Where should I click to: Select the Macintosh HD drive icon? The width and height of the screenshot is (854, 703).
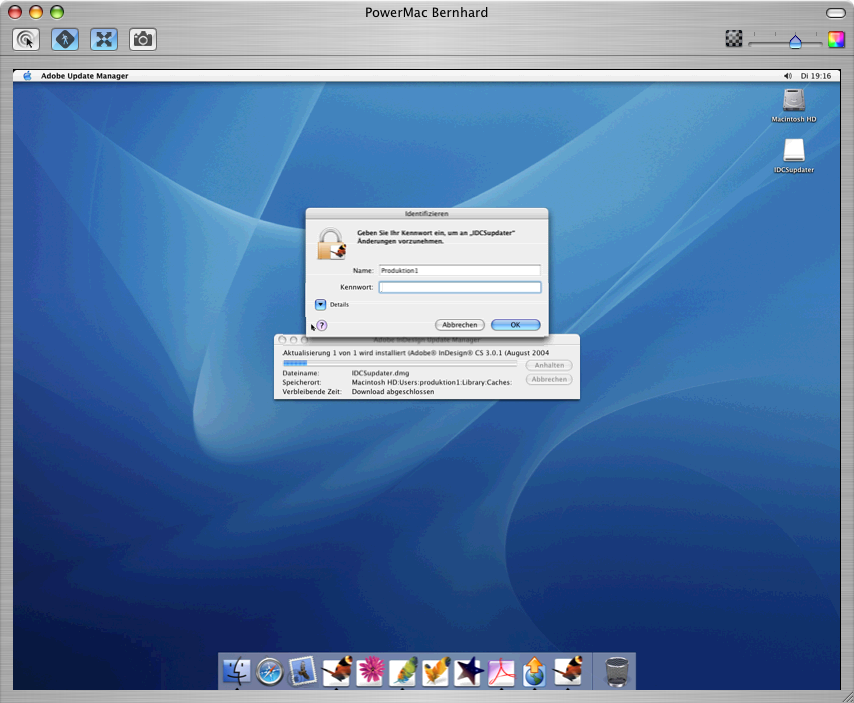tap(794, 100)
